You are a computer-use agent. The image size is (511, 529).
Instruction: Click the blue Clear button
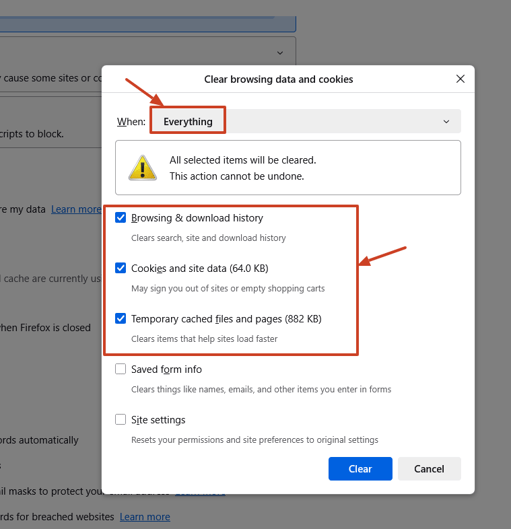[360, 469]
